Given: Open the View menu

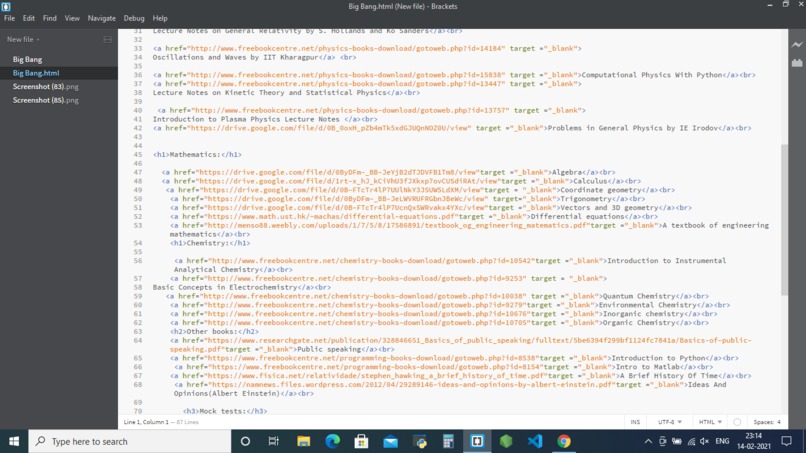Looking at the screenshot, I should [72, 18].
